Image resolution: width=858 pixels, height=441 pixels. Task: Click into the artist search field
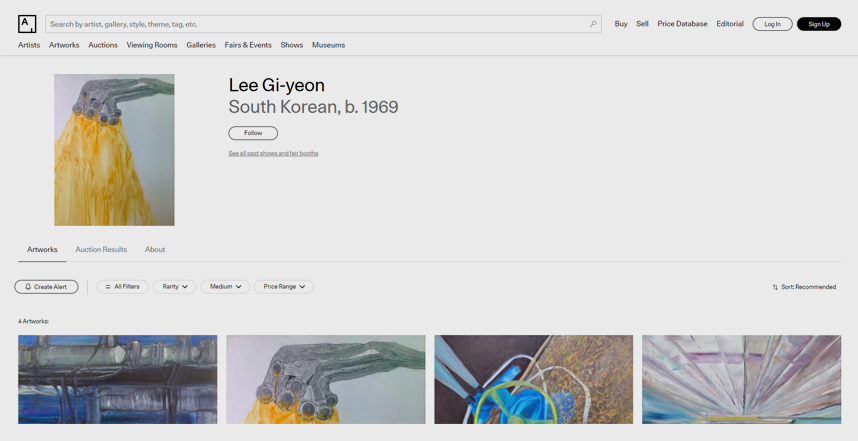pyautogui.click(x=315, y=24)
